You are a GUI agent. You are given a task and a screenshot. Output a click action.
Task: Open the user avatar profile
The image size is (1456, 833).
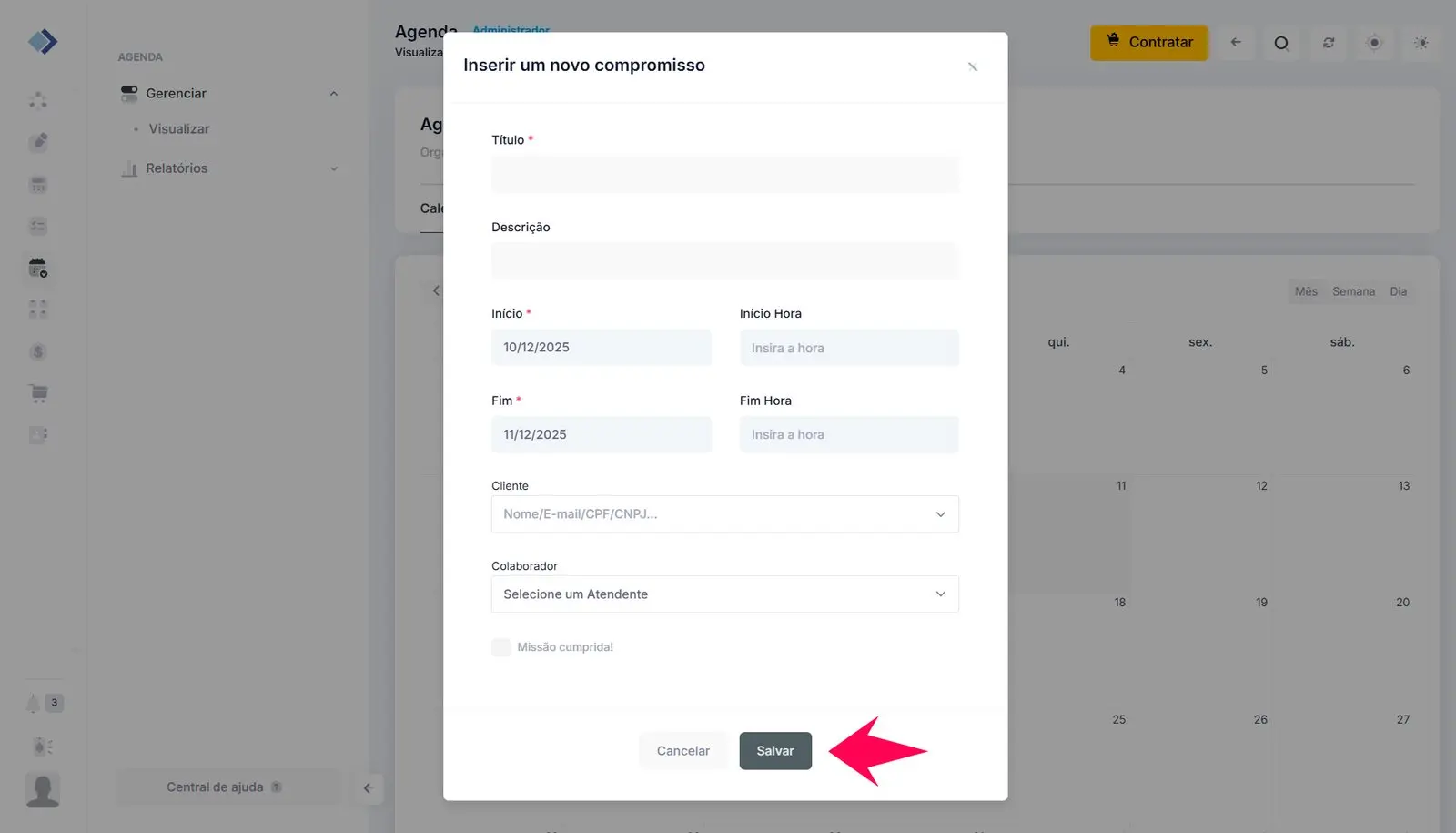click(43, 789)
